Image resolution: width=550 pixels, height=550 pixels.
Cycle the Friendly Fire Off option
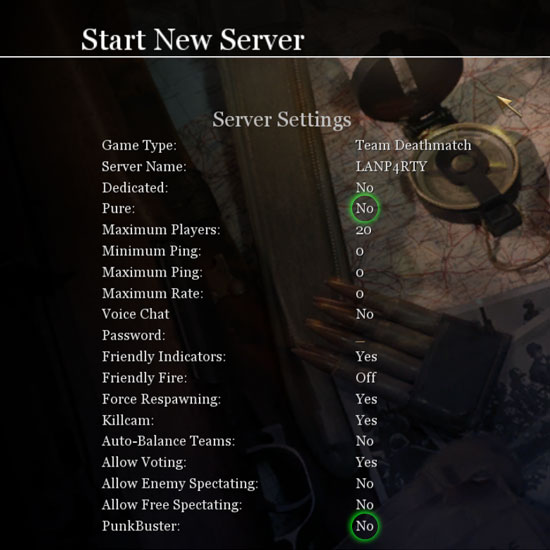[365, 378]
